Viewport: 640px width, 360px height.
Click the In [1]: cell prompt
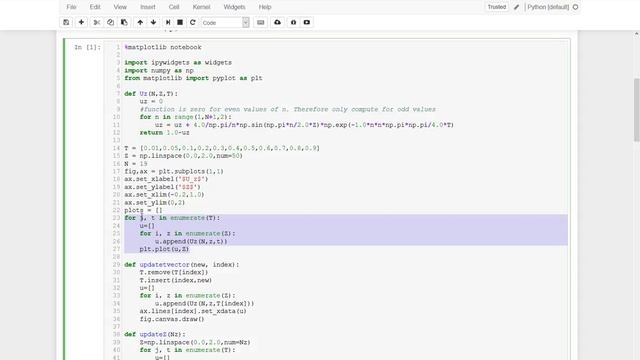coord(87,47)
